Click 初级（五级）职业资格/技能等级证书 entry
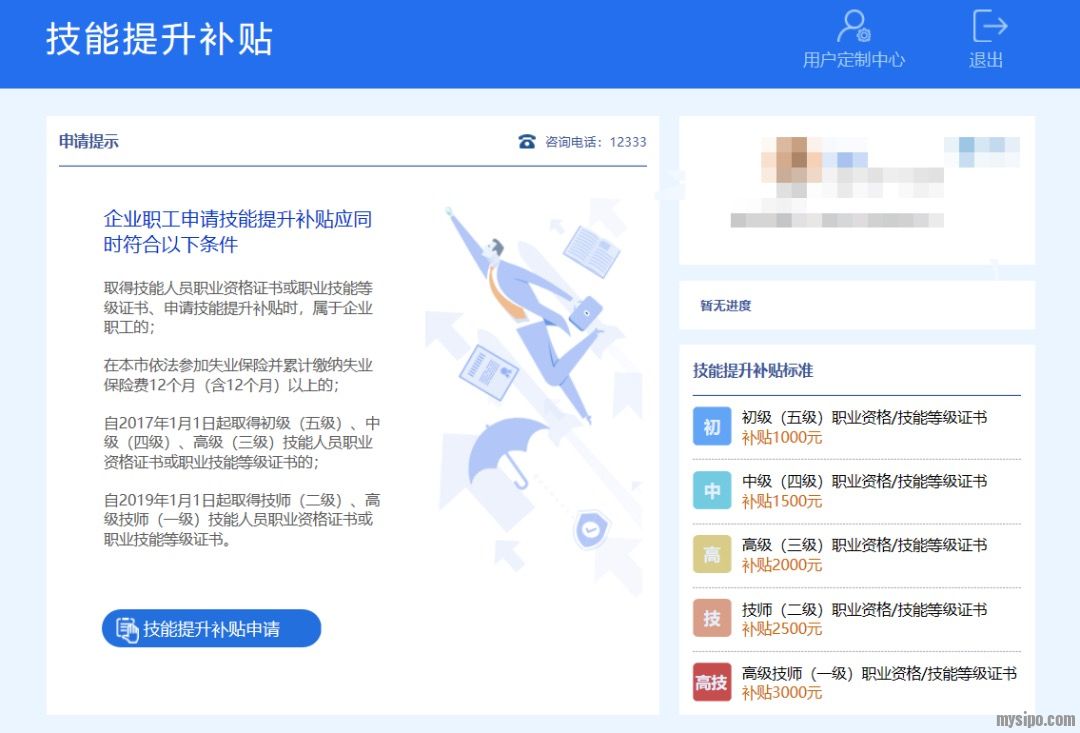 tap(864, 417)
